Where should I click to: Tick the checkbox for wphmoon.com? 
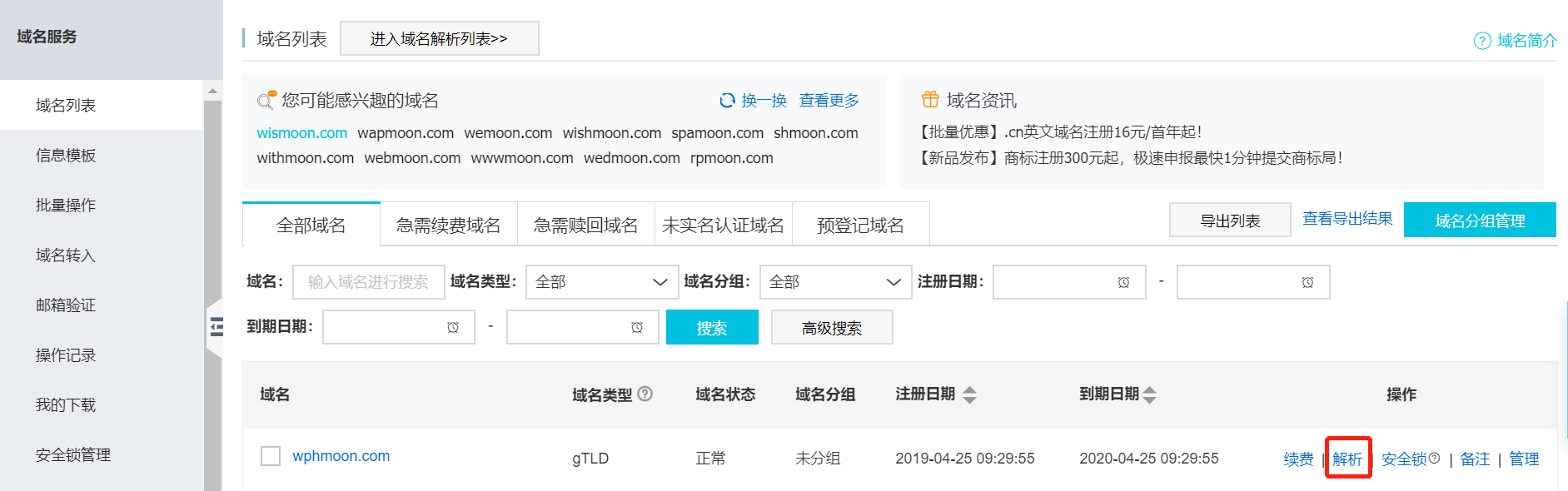pos(271,456)
